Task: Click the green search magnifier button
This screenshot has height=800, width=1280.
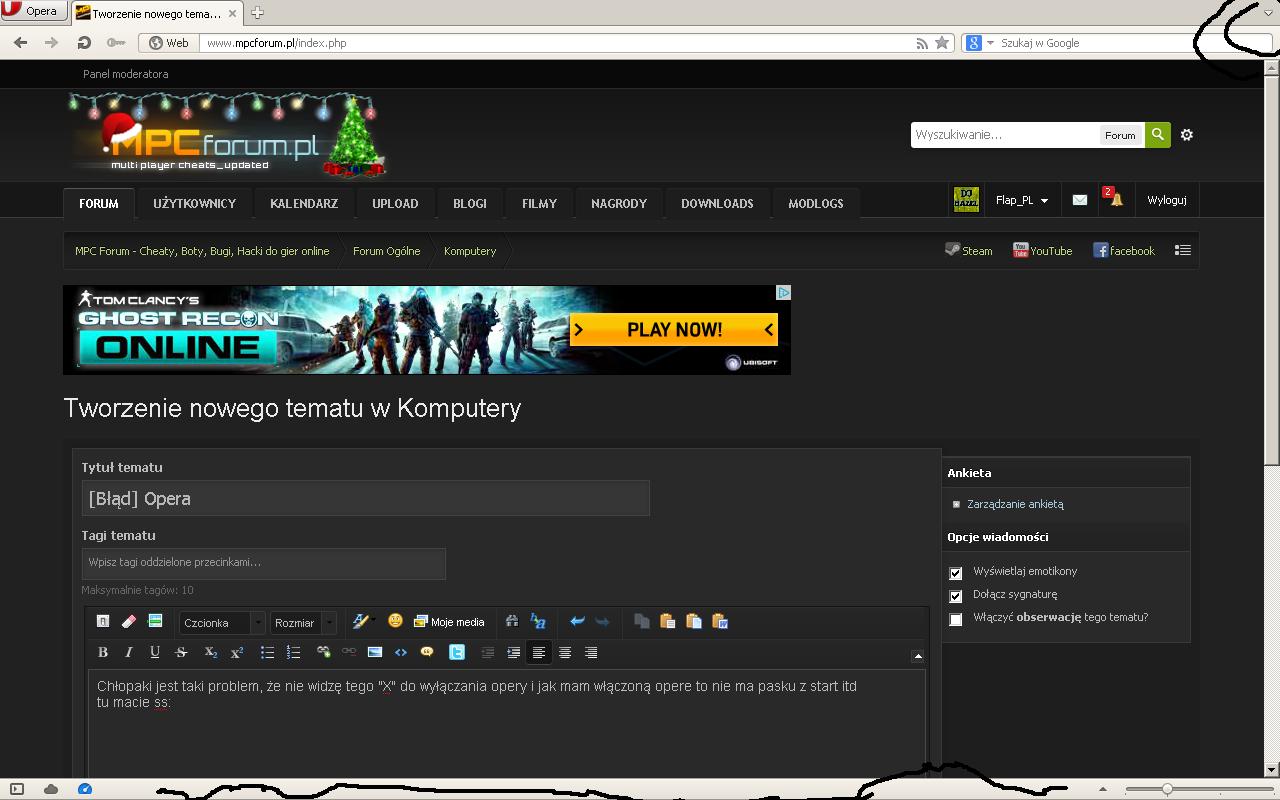Action: [1158, 134]
